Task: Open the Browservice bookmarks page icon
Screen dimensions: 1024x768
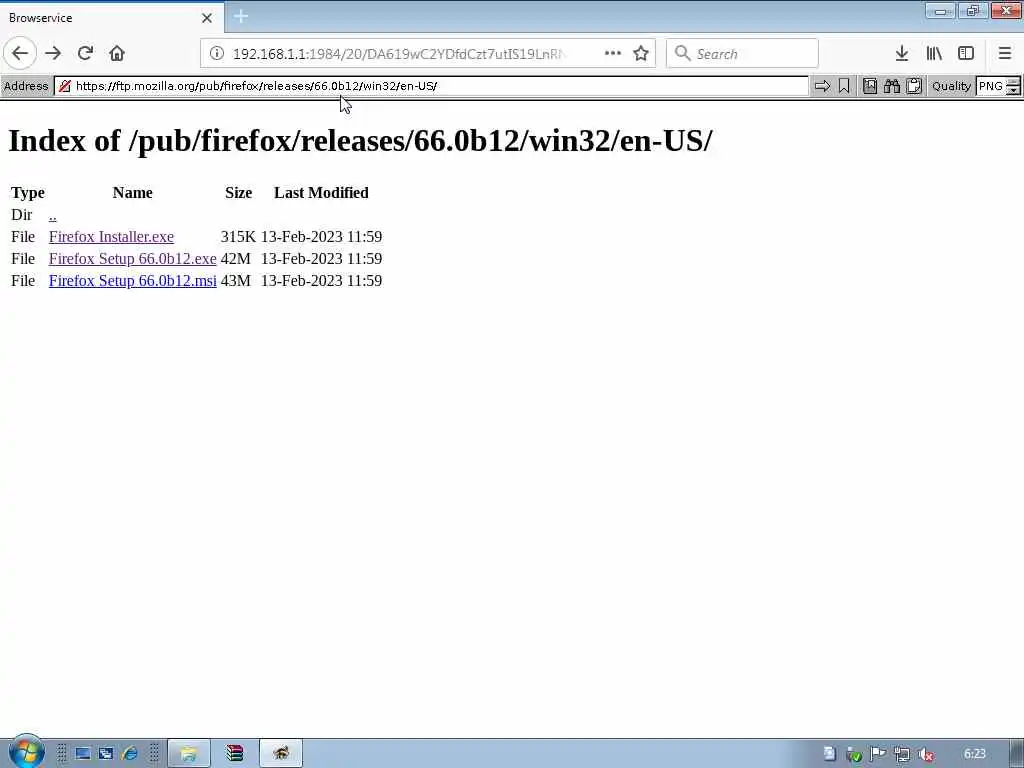Action: (x=870, y=86)
